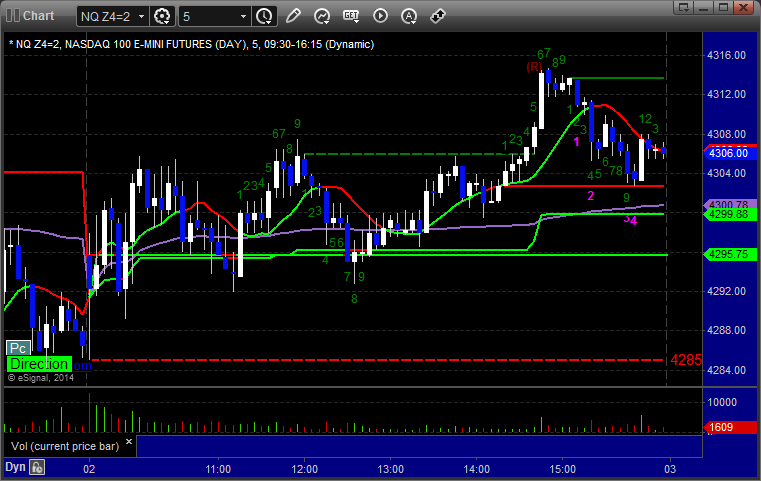Click the 10000 volume axis label
This screenshot has width=761, height=481.
[x=722, y=402]
